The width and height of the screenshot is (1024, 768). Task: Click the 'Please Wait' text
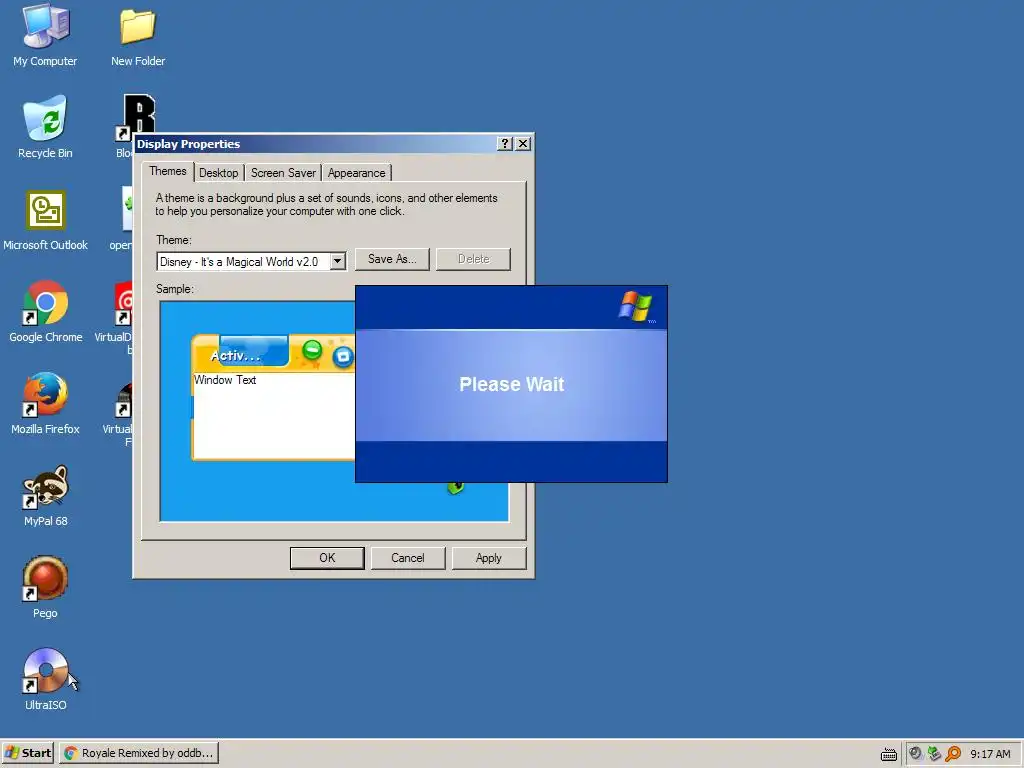pyautogui.click(x=511, y=384)
